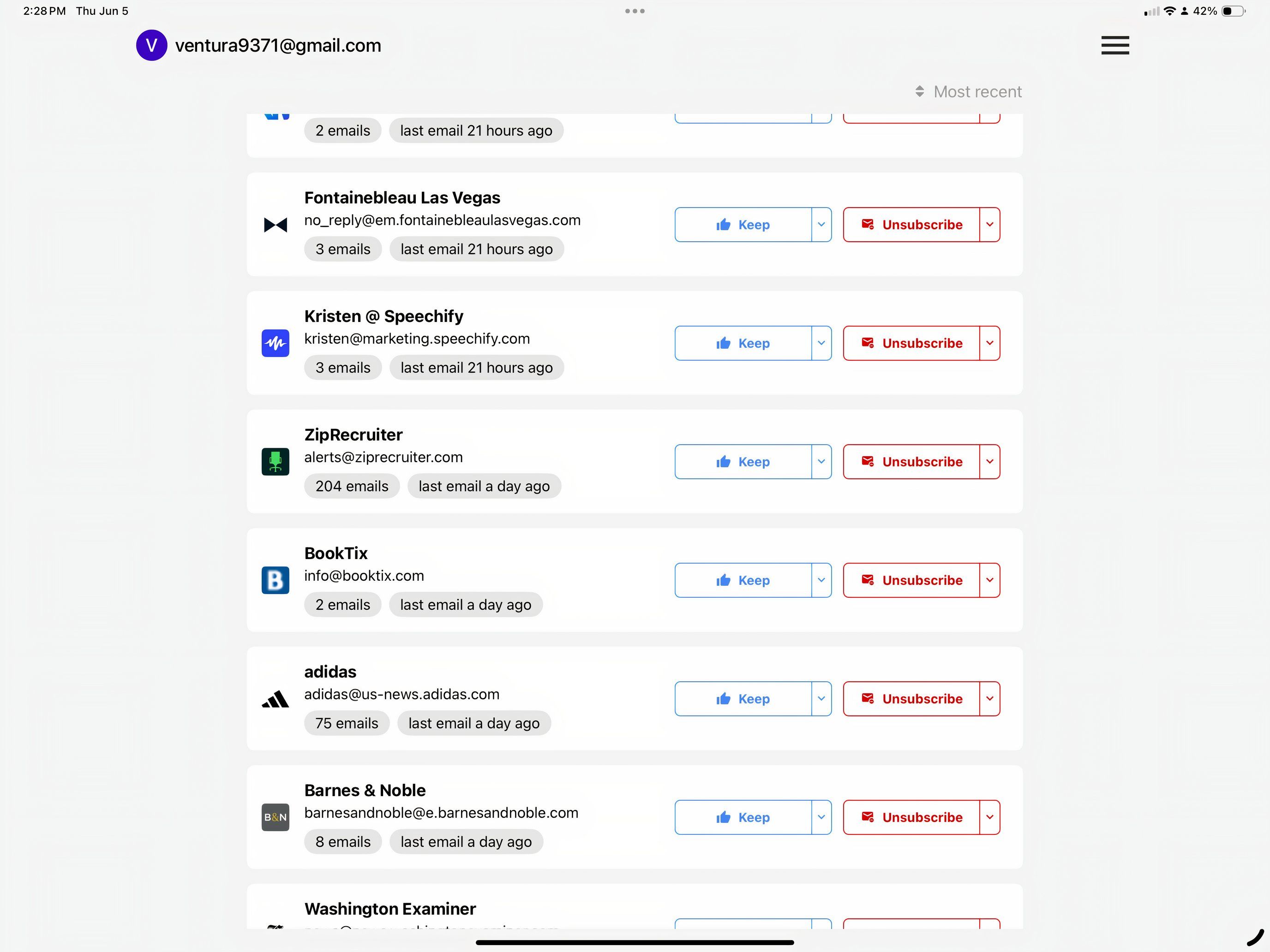The image size is (1270, 952).
Task: Select the BookTix logo icon
Action: [x=275, y=580]
